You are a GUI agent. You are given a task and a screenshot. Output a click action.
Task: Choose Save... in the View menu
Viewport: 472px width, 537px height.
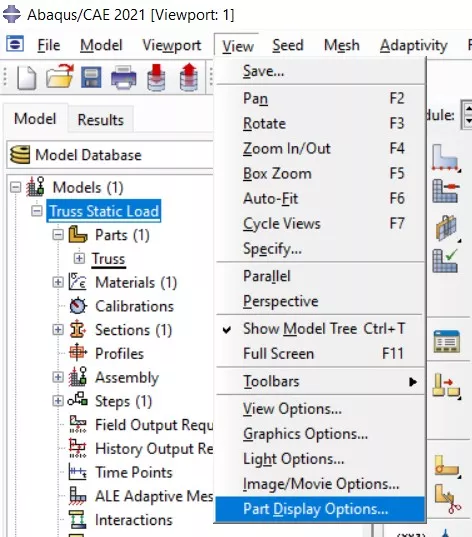[321, 71]
